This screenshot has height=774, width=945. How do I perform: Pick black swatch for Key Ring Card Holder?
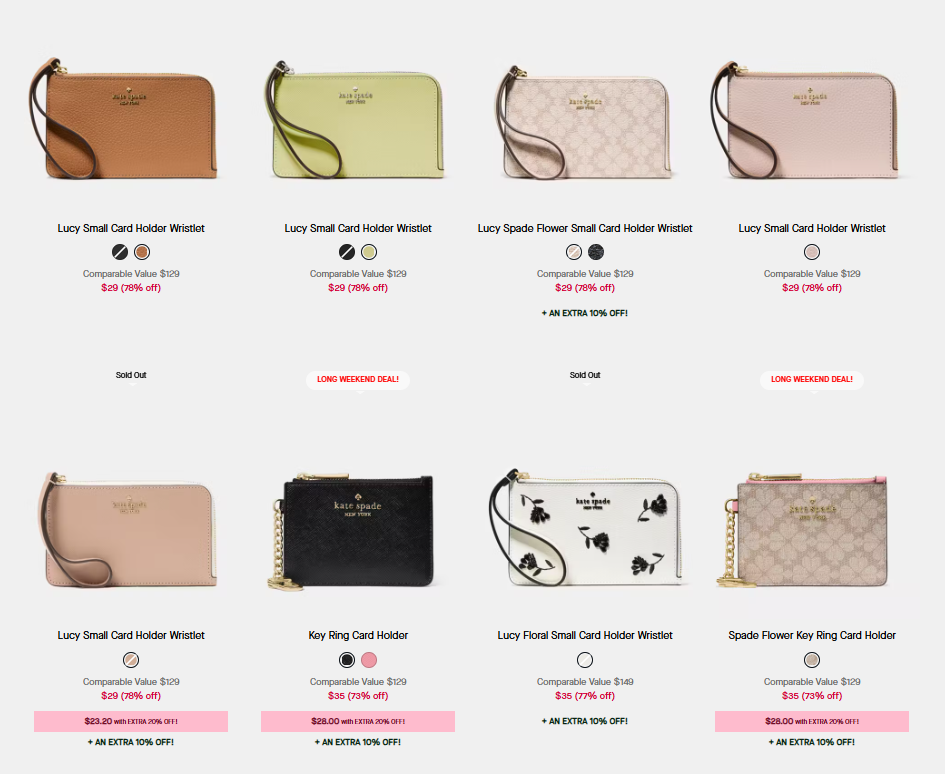click(347, 660)
